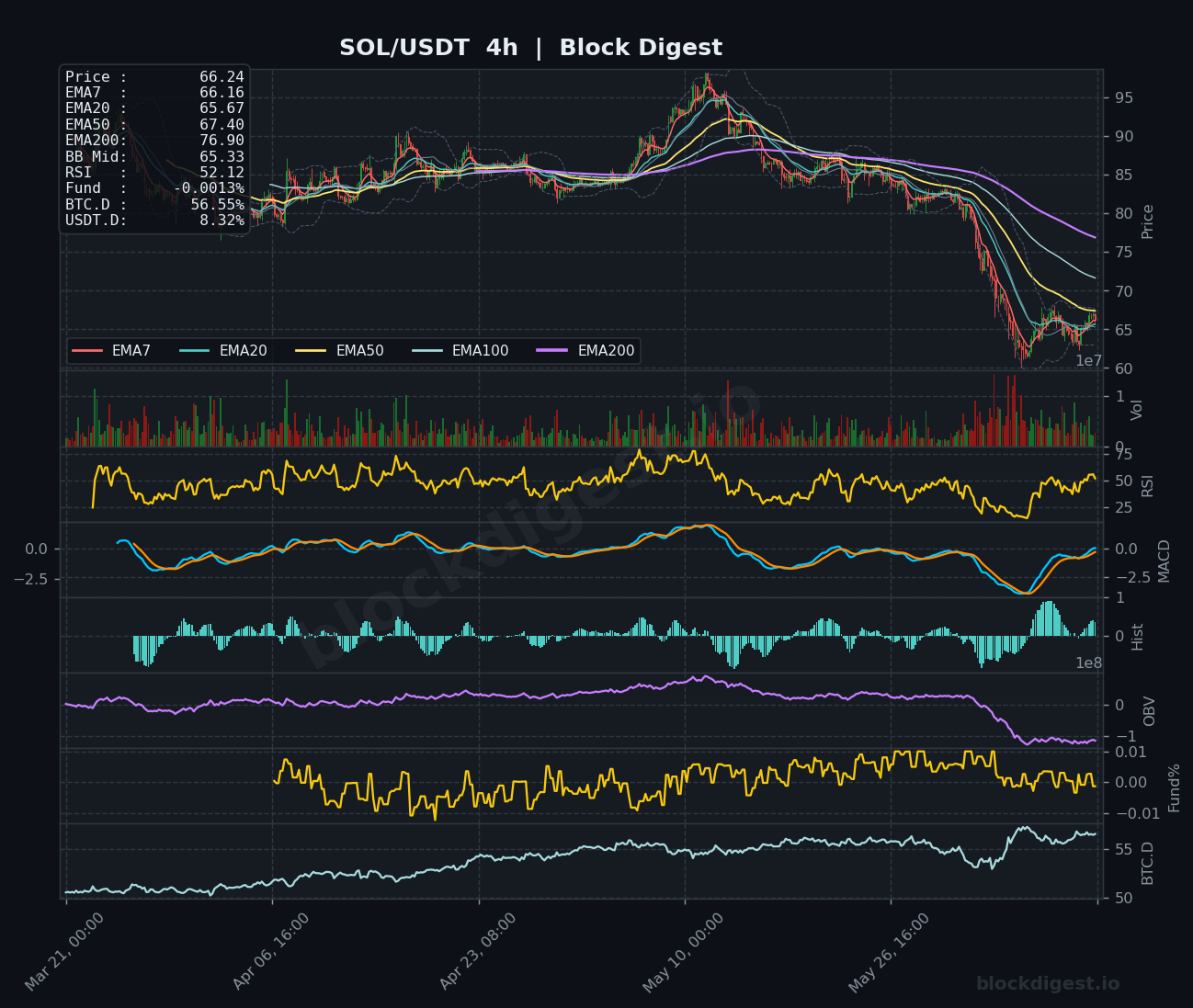Click the Apr 06, 16:00 date tick
The height and width of the screenshot is (1008, 1193).
pos(272,952)
